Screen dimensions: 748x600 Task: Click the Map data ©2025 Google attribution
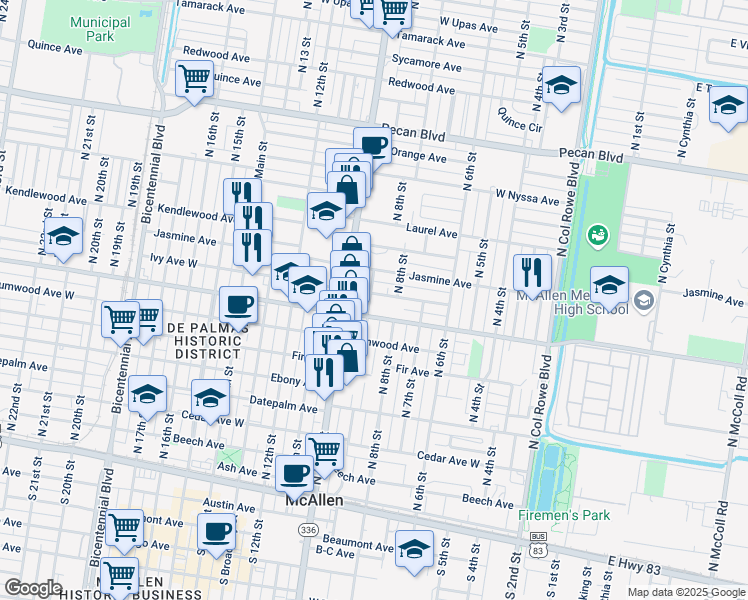tap(686, 593)
